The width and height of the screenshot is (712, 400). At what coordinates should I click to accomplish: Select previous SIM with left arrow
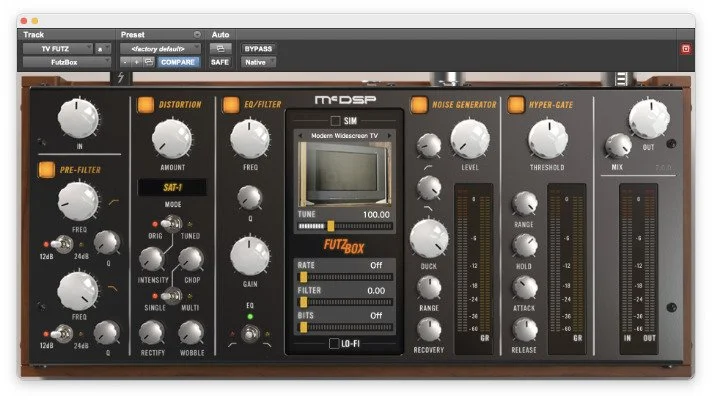pos(300,136)
